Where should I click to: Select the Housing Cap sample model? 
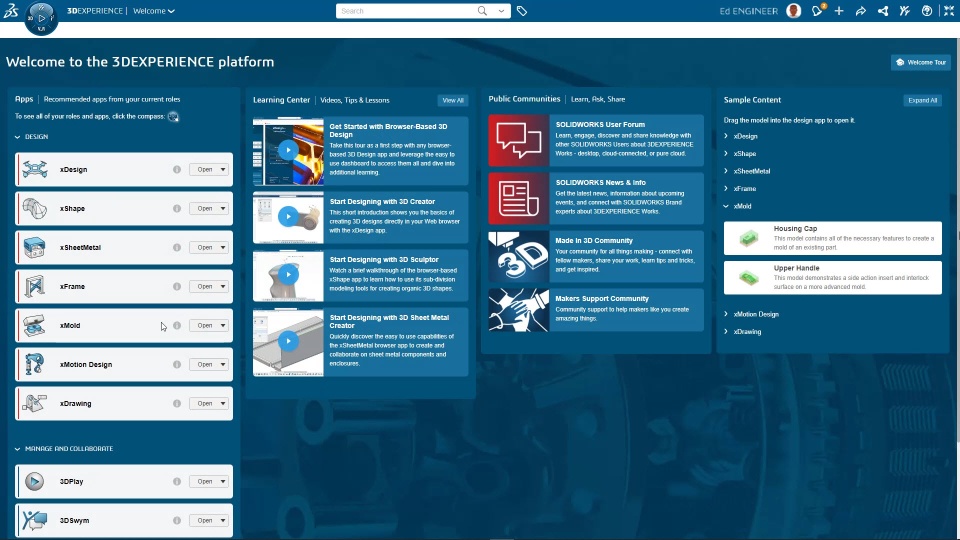coord(833,238)
